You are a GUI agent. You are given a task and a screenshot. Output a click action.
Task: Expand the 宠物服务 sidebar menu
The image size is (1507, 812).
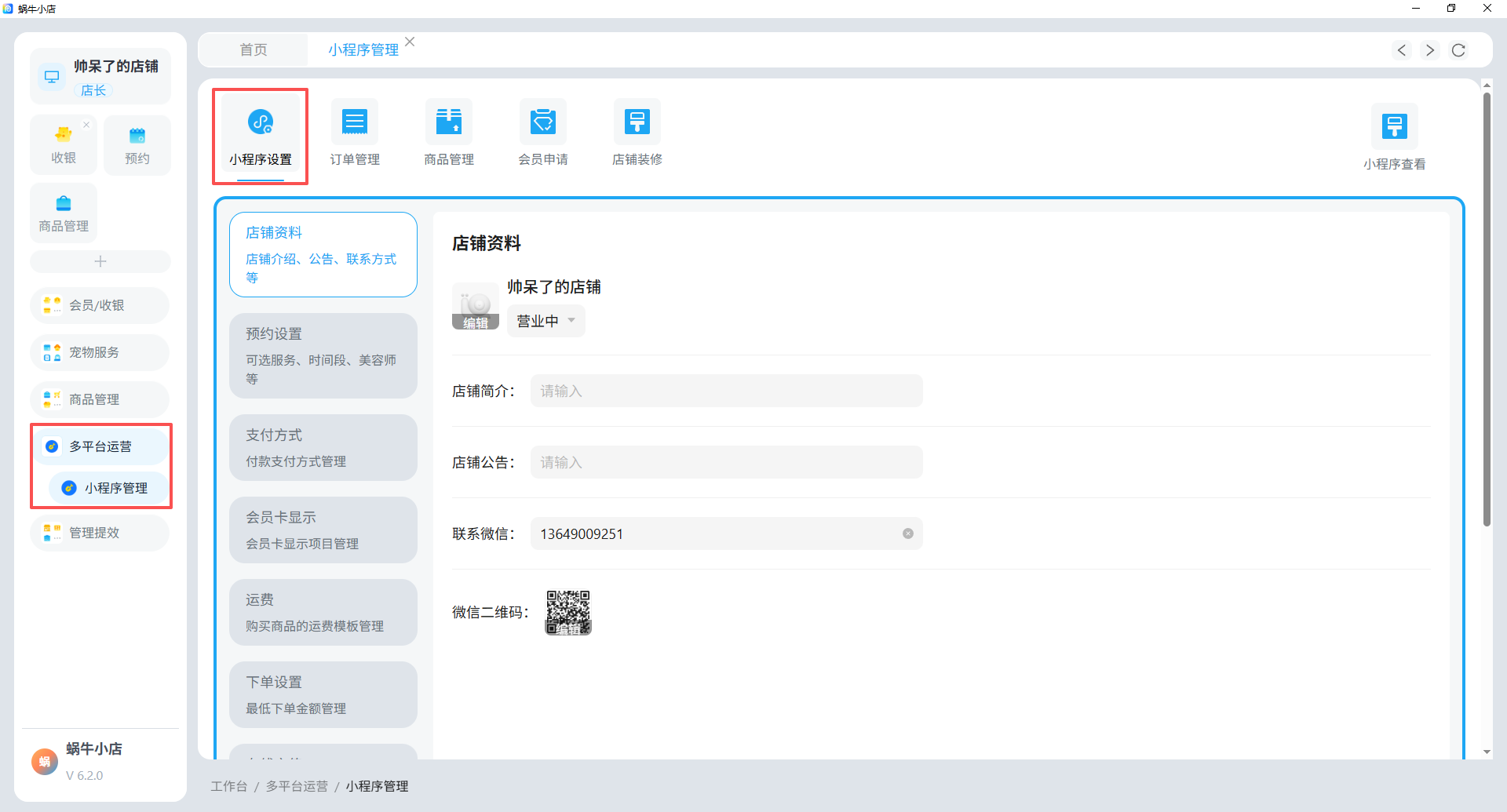coord(100,352)
